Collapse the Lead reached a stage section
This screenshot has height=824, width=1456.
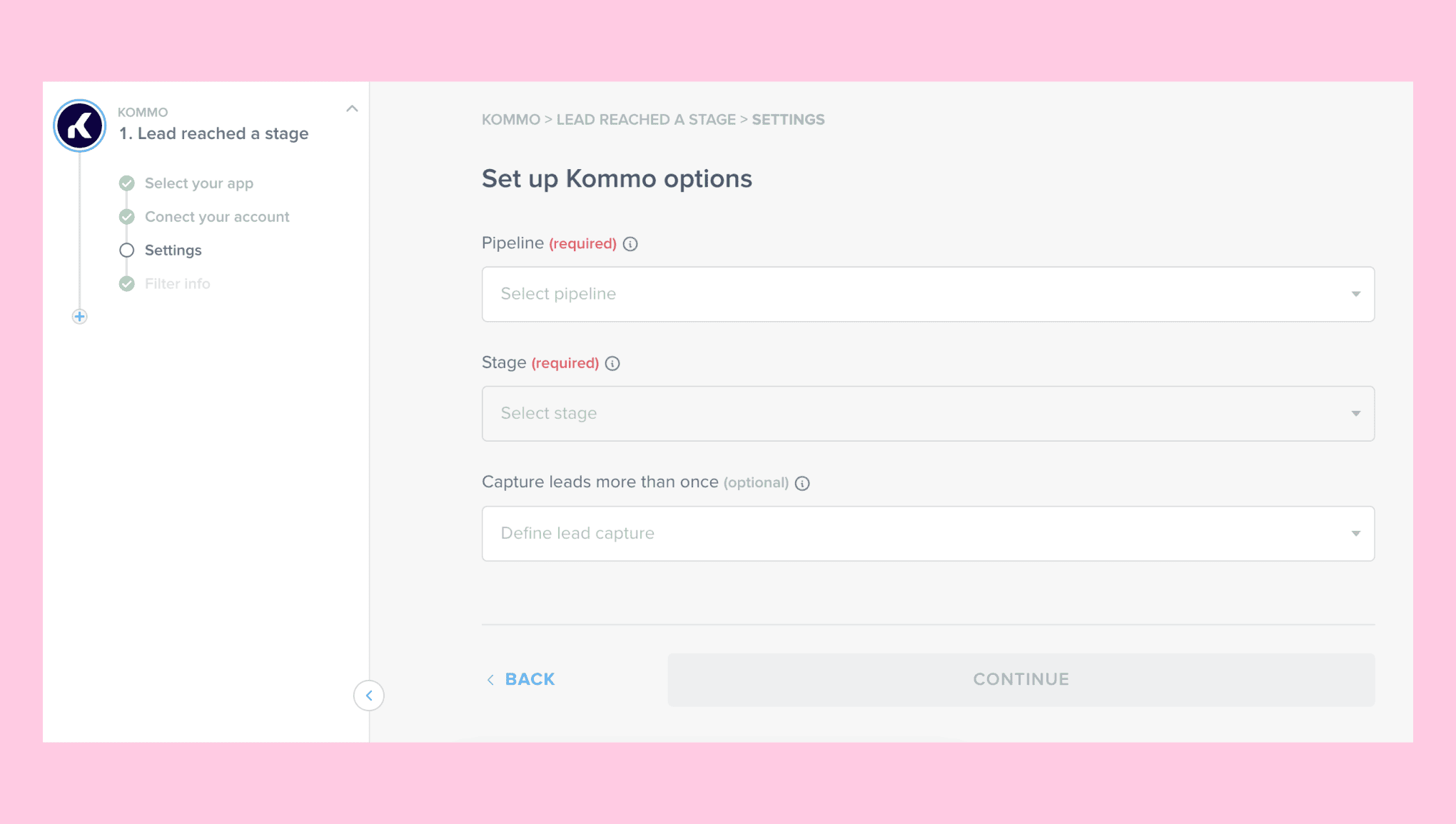point(352,109)
